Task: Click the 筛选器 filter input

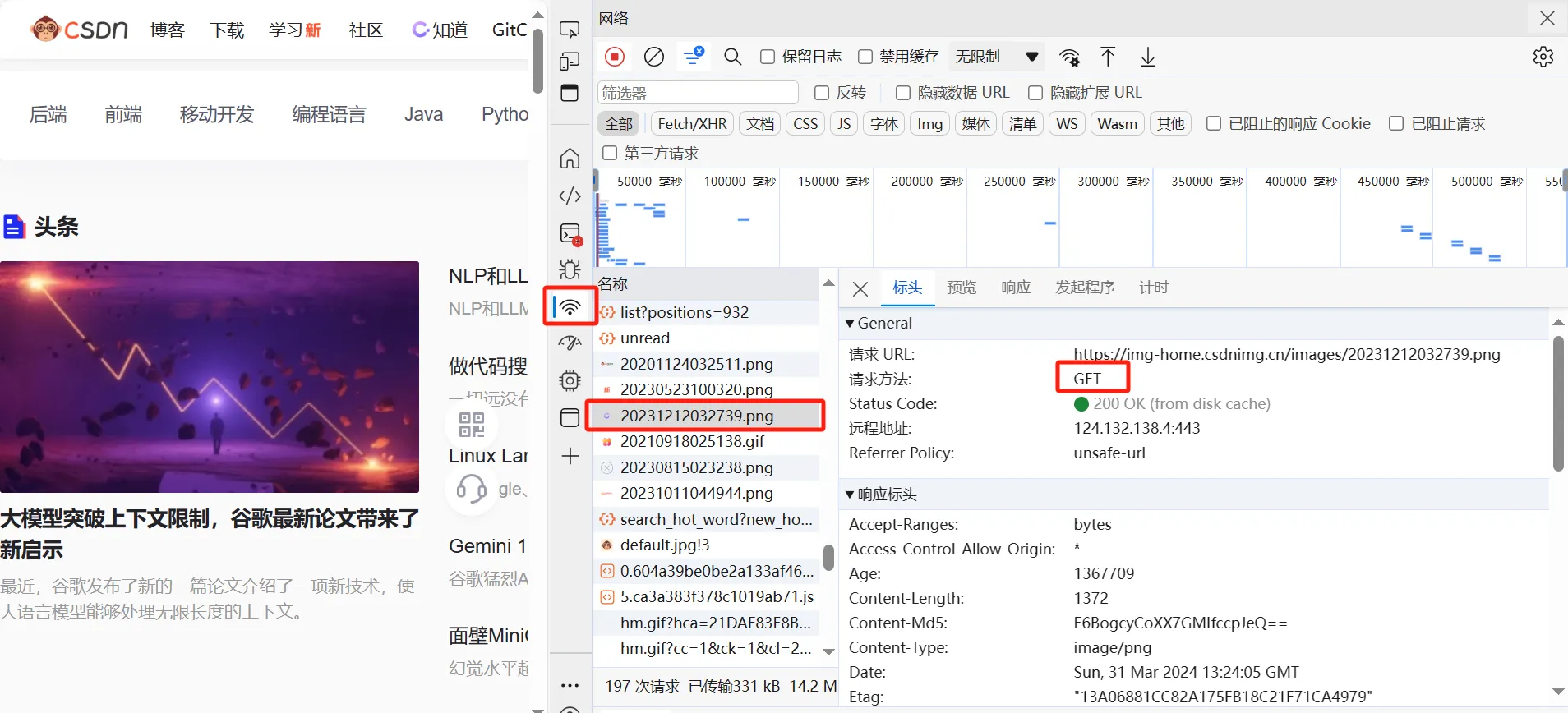Action: point(698,93)
